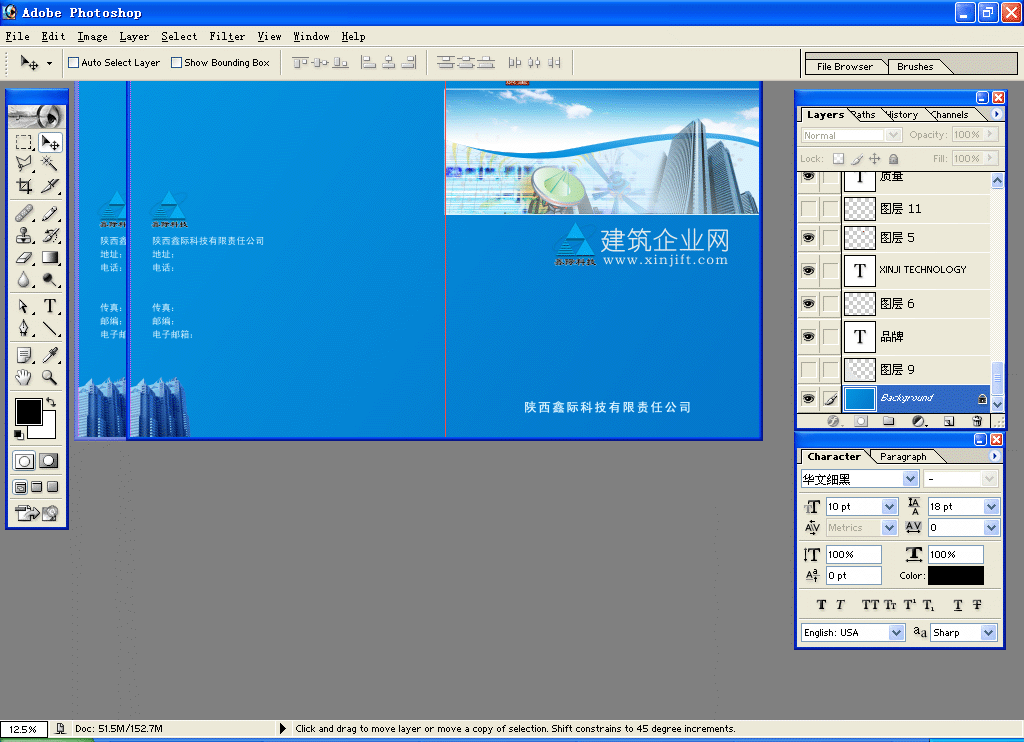Image resolution: width=1024 pixels, height=742 pixels.
Task: Open the Metrics kerning dropdown
Action: pyautogui.click(x=889, y=528)
